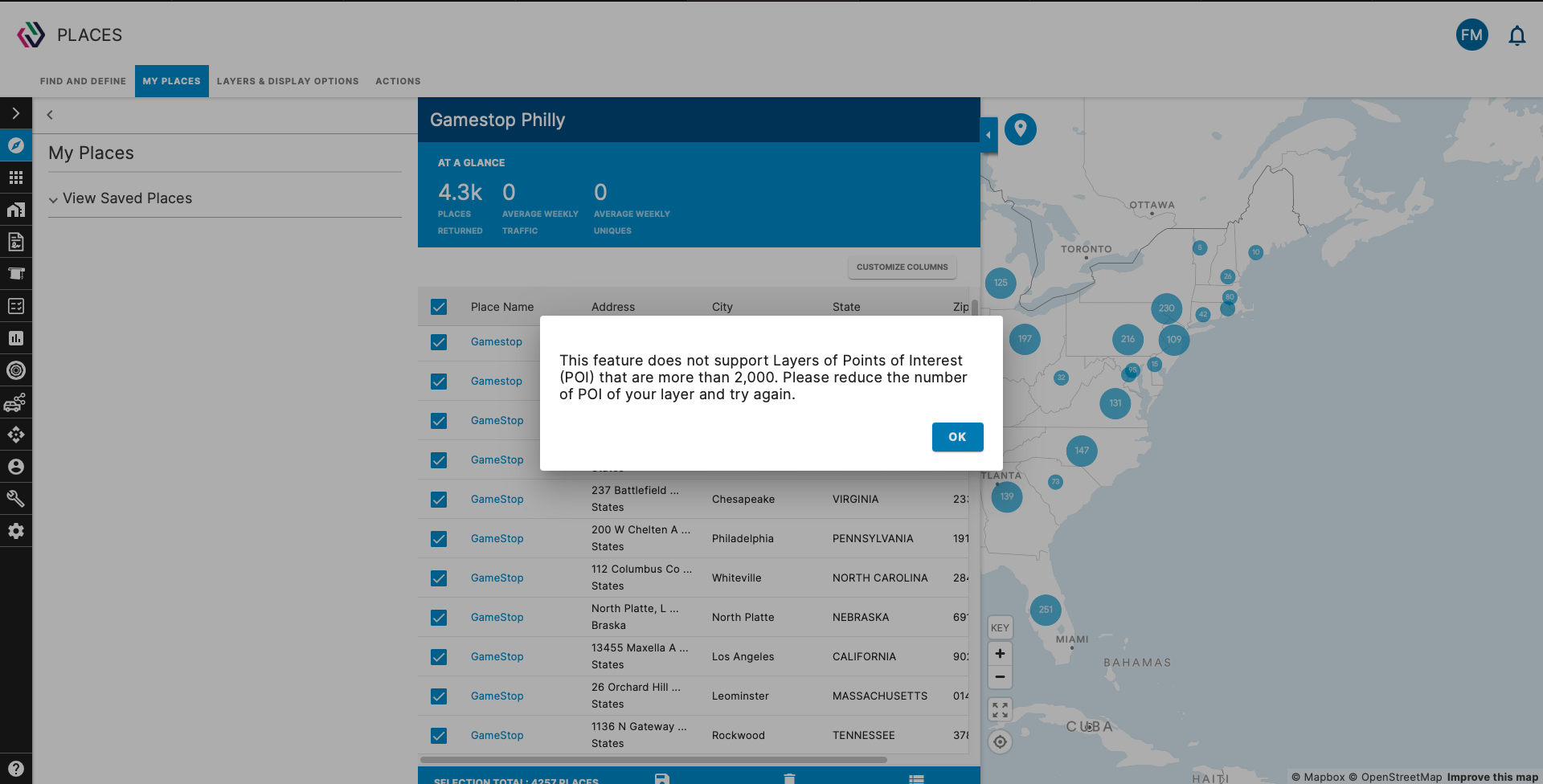
Task: Click the map pin marker button
Action: pyautogui.click(x=1020, y=129)
